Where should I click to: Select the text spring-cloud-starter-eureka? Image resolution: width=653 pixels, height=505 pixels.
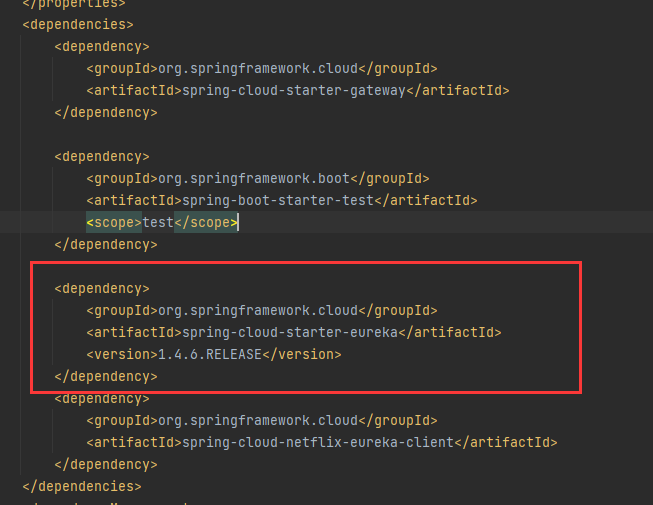[290, 333]
